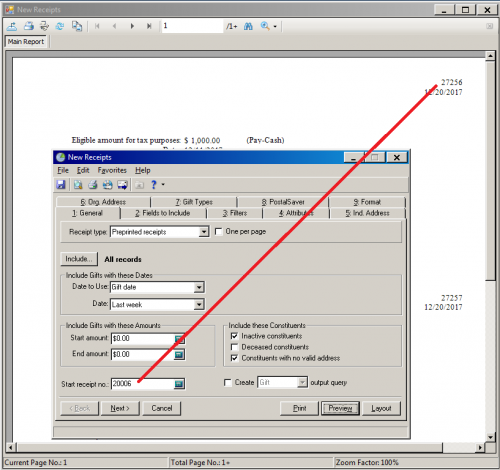Switch to the Fields to Include tab
Image resolution: width=500 pixels, height=470 pixels.
163,213
